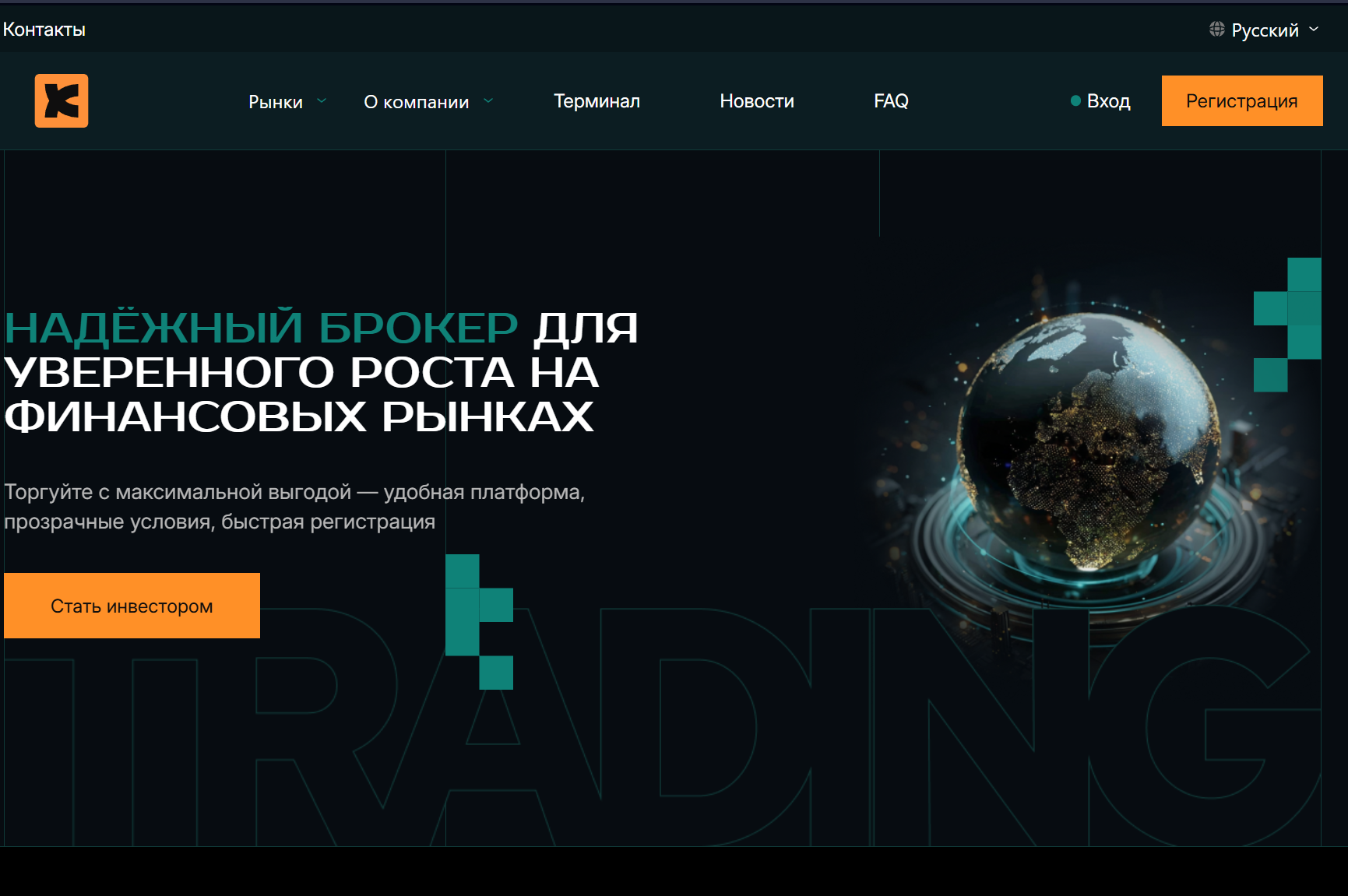Open the Русский language dropdown arrow
The image size is (1348, 896).
tap(1314, 30)
